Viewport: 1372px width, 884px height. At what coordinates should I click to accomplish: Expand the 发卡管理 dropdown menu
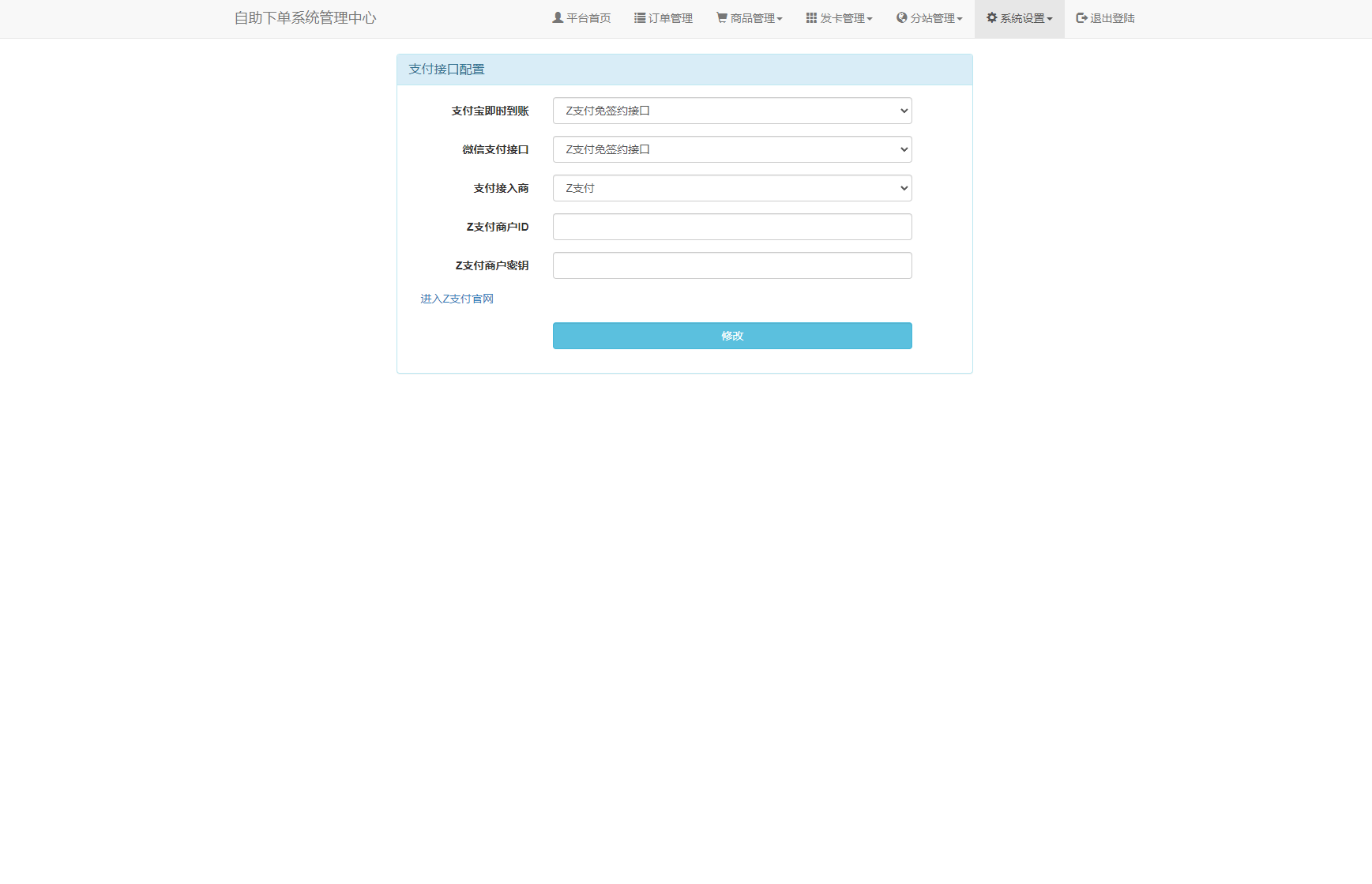pyautogui.click(x=839, y=18)
